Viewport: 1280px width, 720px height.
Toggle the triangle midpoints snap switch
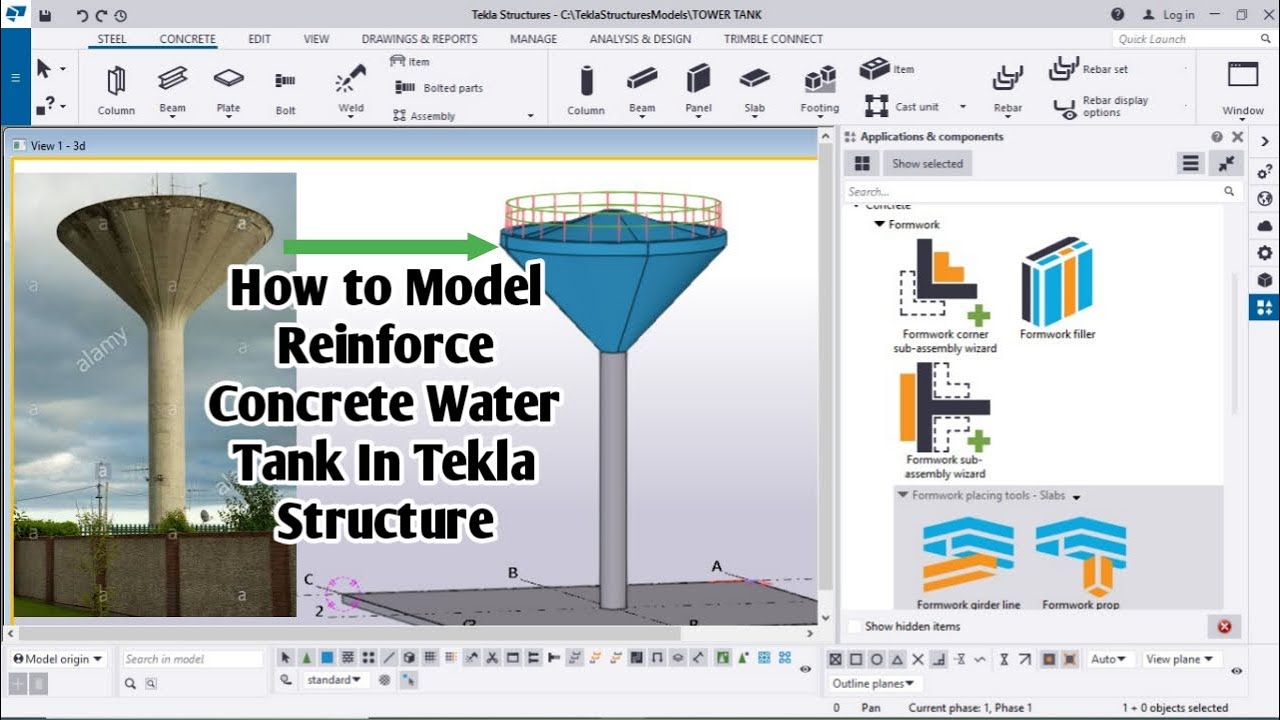click(x=897, y=659)
